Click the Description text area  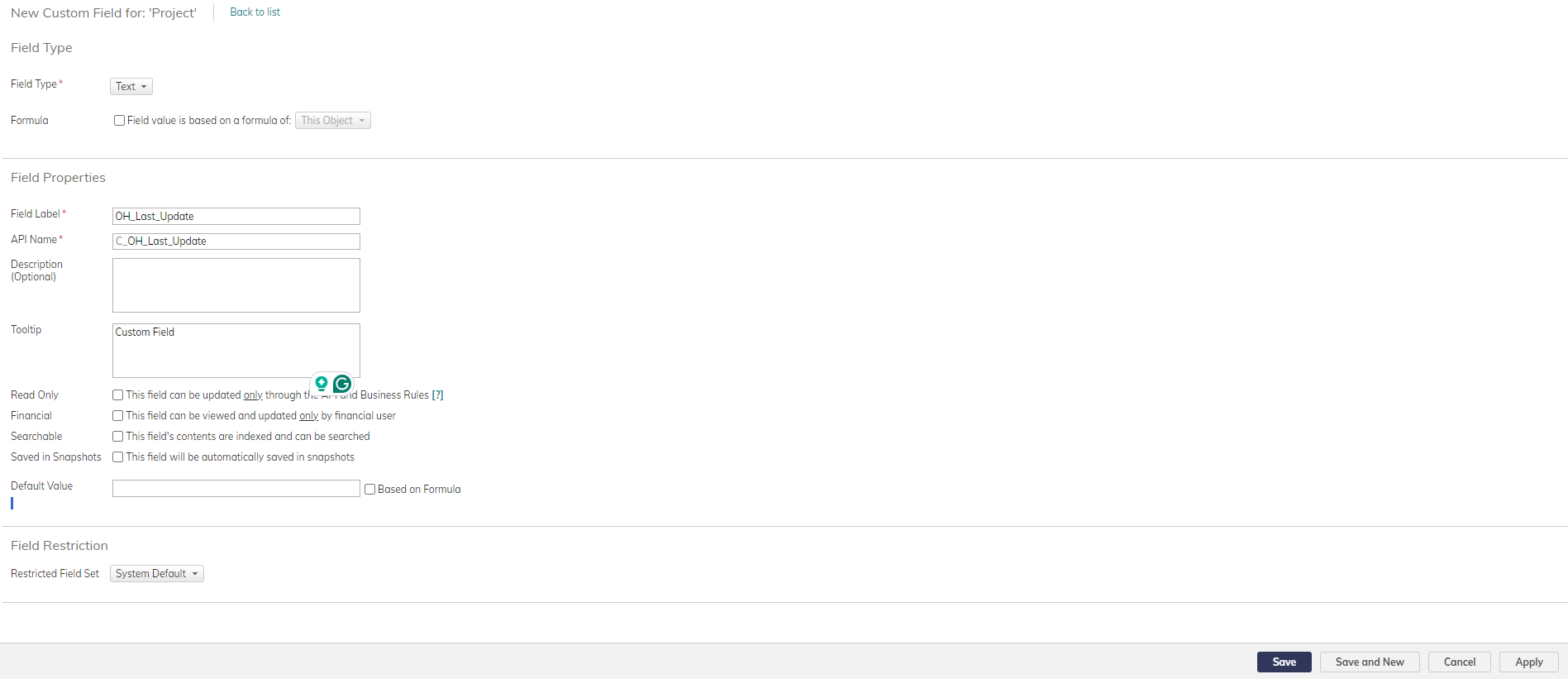[236, 285]
